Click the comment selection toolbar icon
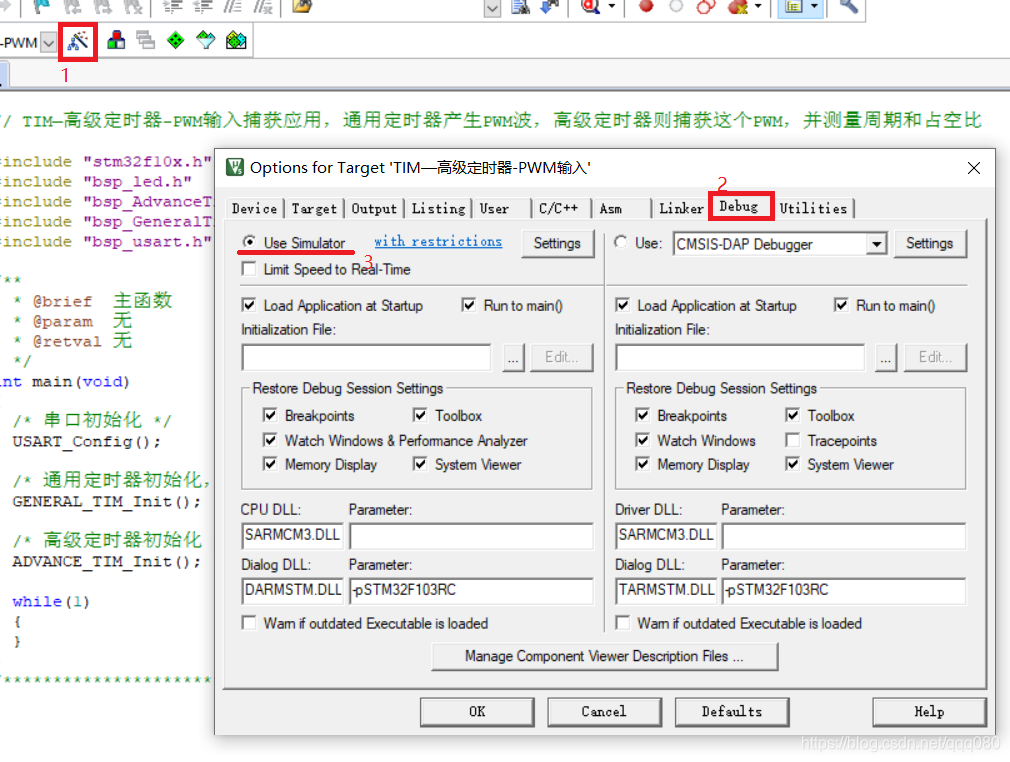This screenshot has width=1010, height=762. tap(232, 6)
